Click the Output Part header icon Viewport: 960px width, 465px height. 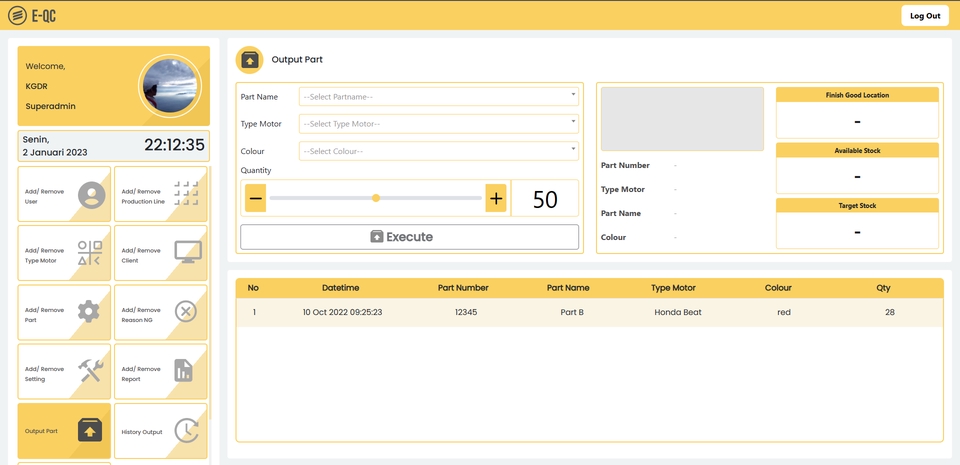click(x=249, y=60)
